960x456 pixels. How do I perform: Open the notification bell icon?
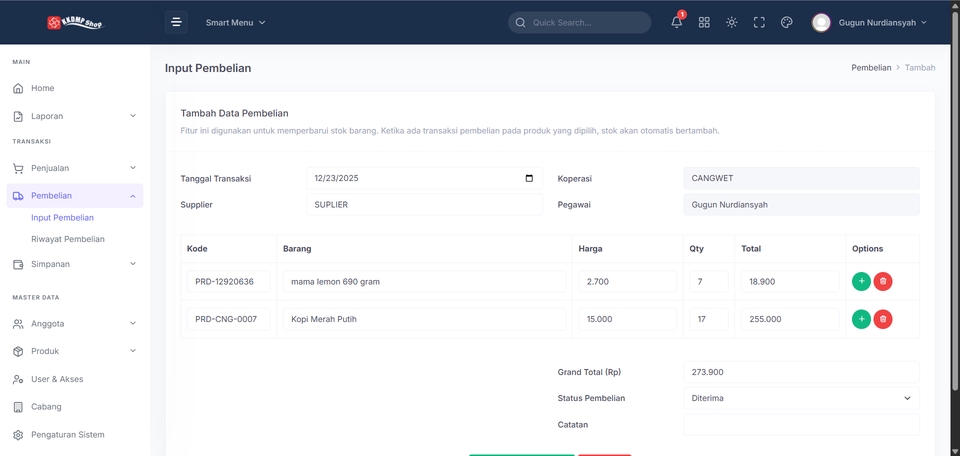[677, 23]
